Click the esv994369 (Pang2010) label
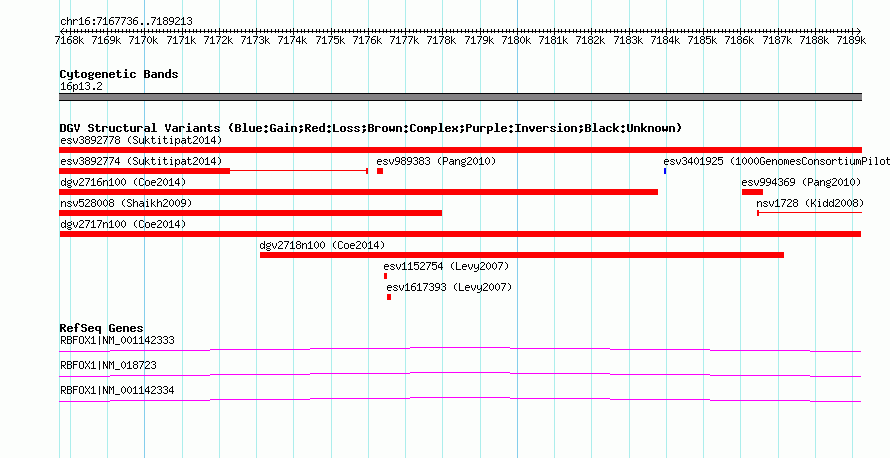The width and height of the screenshot is (890, 458). (x=801, y=182)
